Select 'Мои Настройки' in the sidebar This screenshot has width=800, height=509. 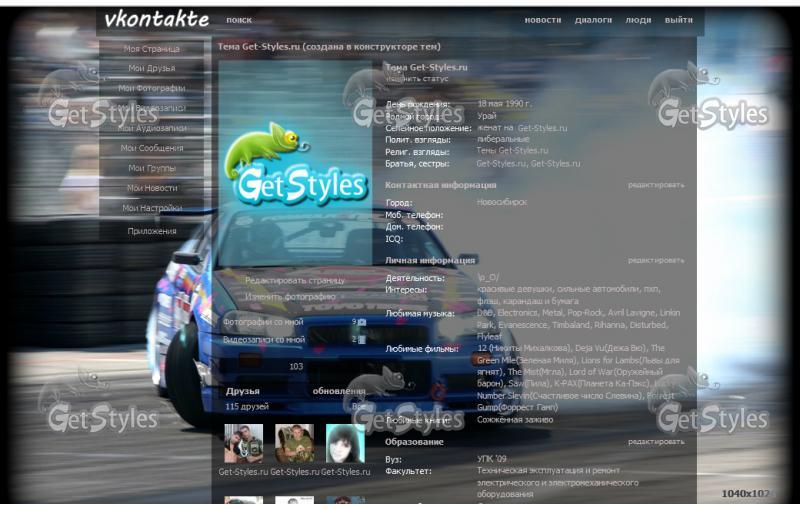tap(152, 208)
